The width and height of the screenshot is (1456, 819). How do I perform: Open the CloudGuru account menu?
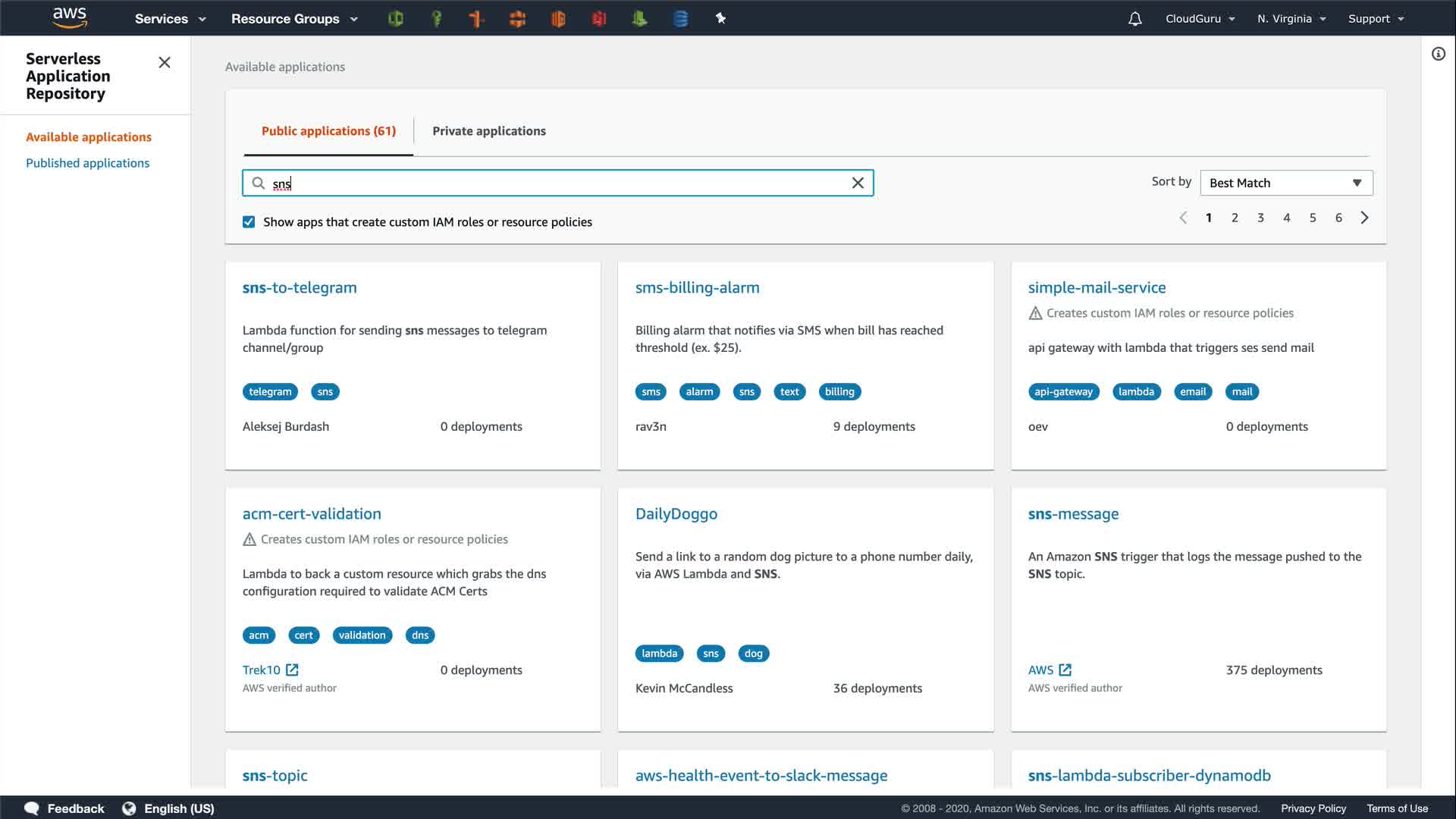(x=1200, y=19)
